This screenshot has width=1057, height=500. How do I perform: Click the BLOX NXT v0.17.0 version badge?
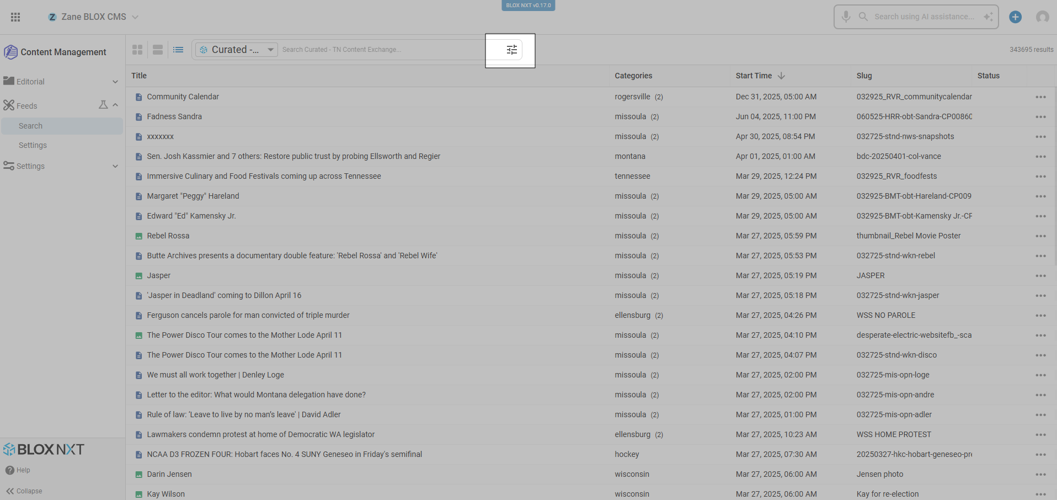tap(528, 5)
